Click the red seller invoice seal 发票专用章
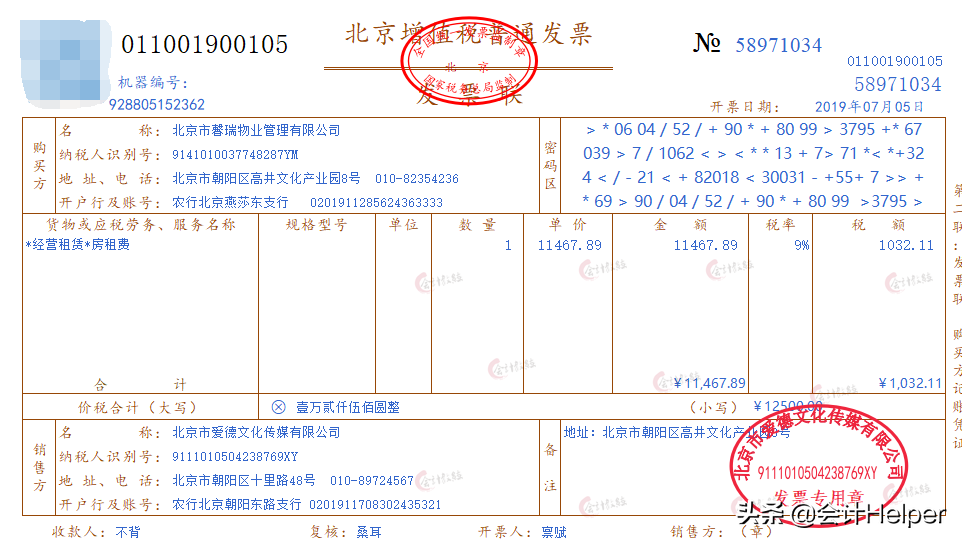 tap(818, 467)
